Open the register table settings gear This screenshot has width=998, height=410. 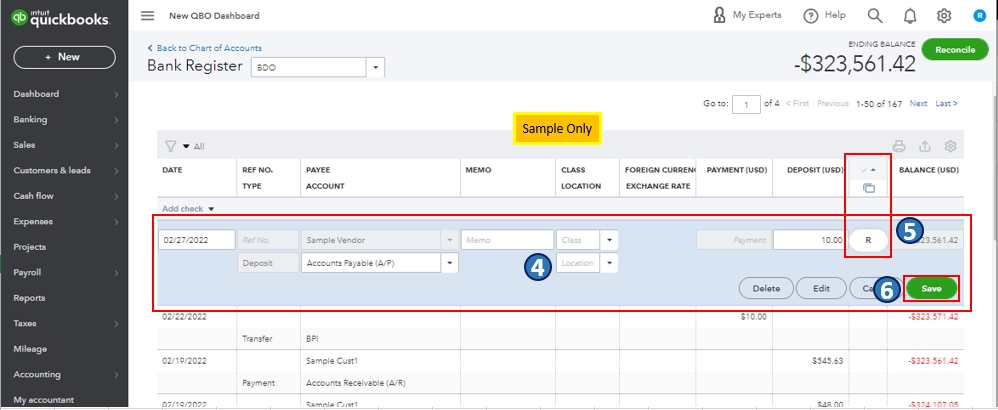(x=950, y=146)
